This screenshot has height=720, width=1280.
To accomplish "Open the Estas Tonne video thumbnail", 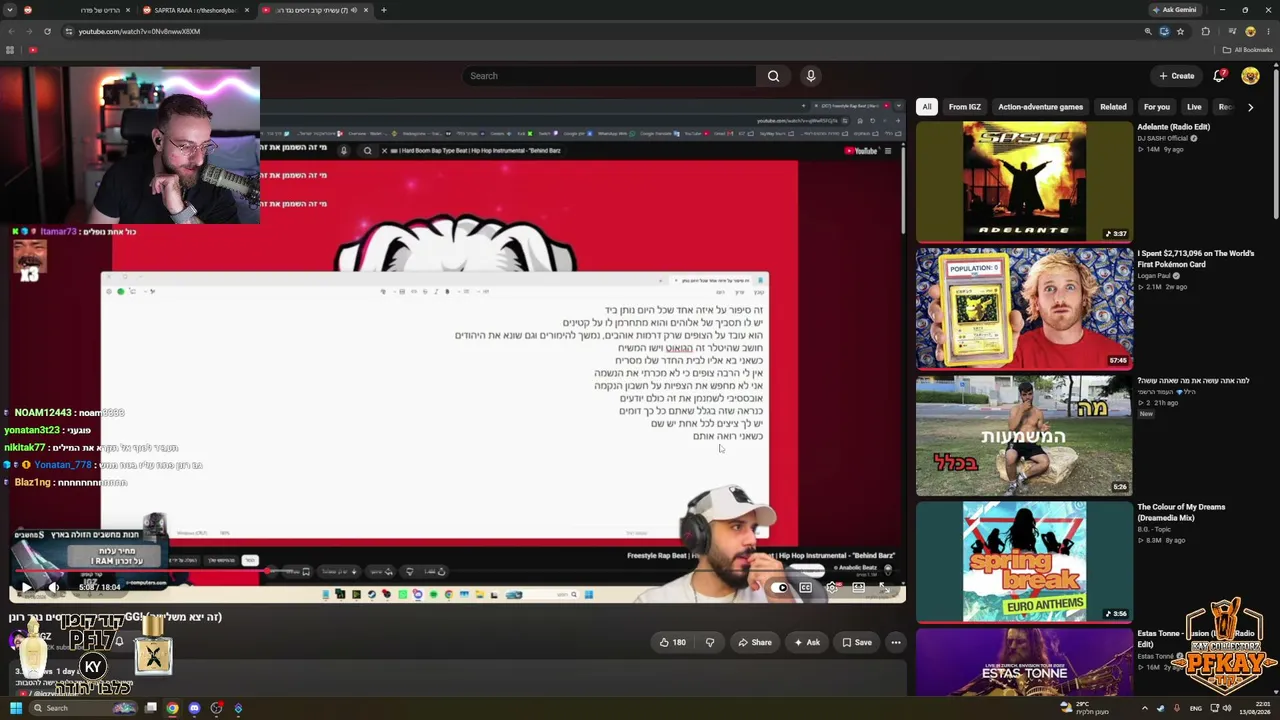I will click(x=1024, y=661).
